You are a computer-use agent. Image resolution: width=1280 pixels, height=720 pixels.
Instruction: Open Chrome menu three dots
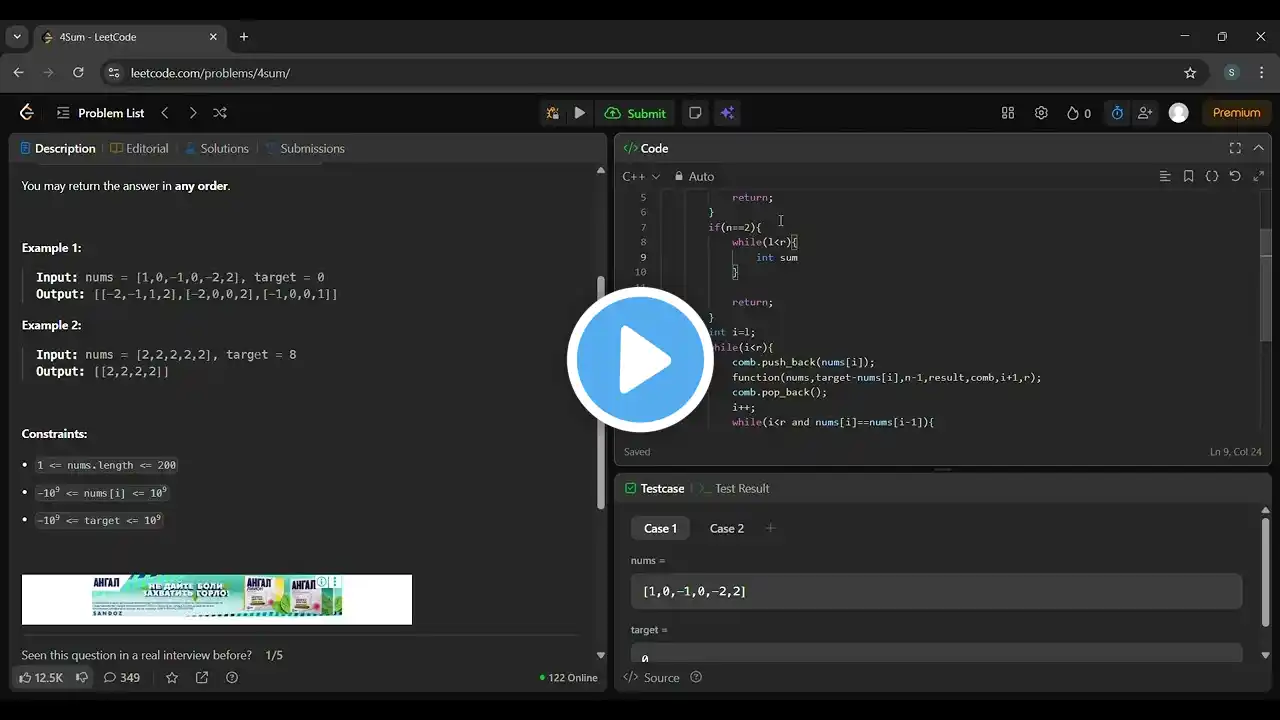[x=1260, y=73]
